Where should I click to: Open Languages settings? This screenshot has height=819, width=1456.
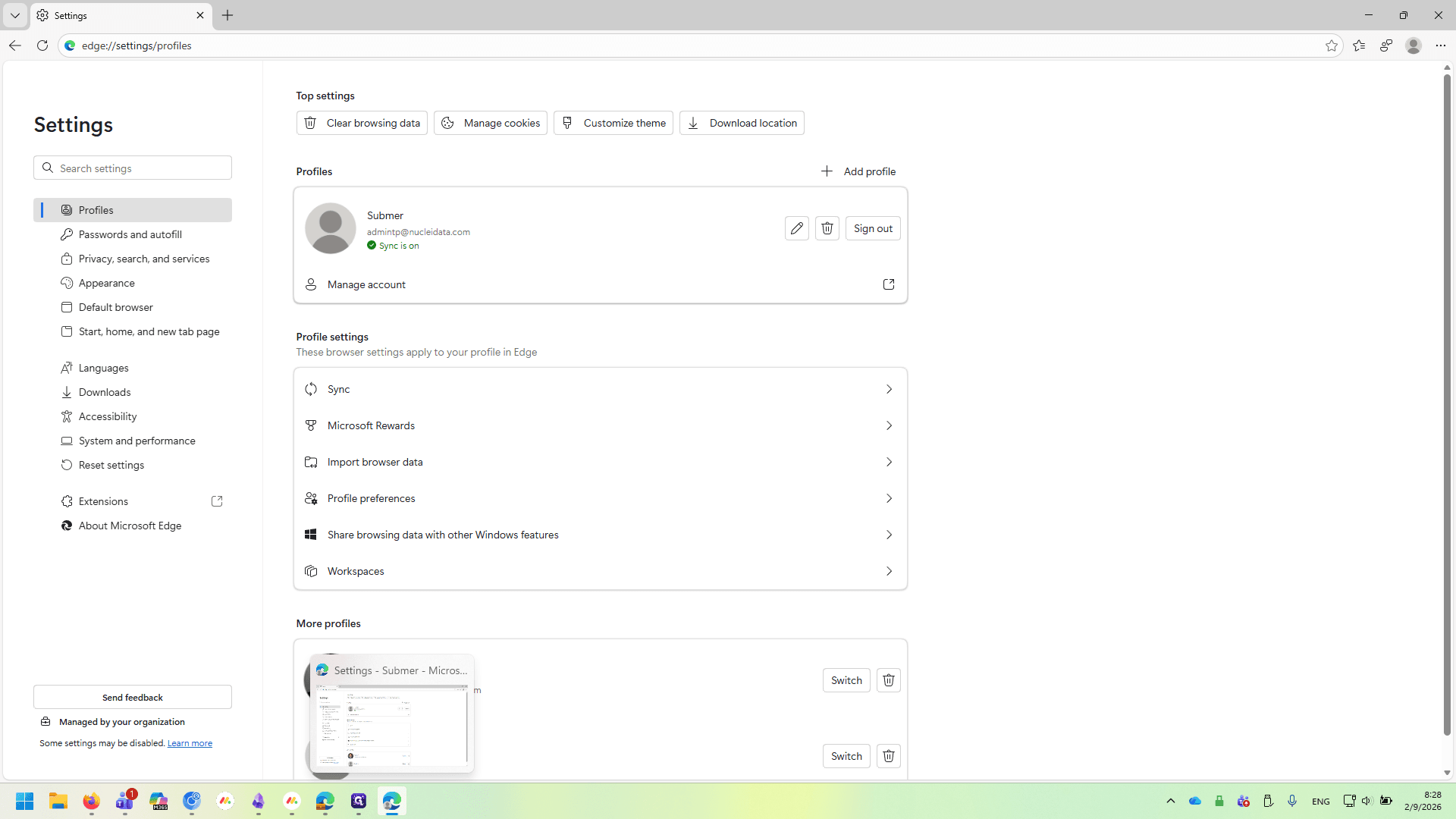coord(133,368)
